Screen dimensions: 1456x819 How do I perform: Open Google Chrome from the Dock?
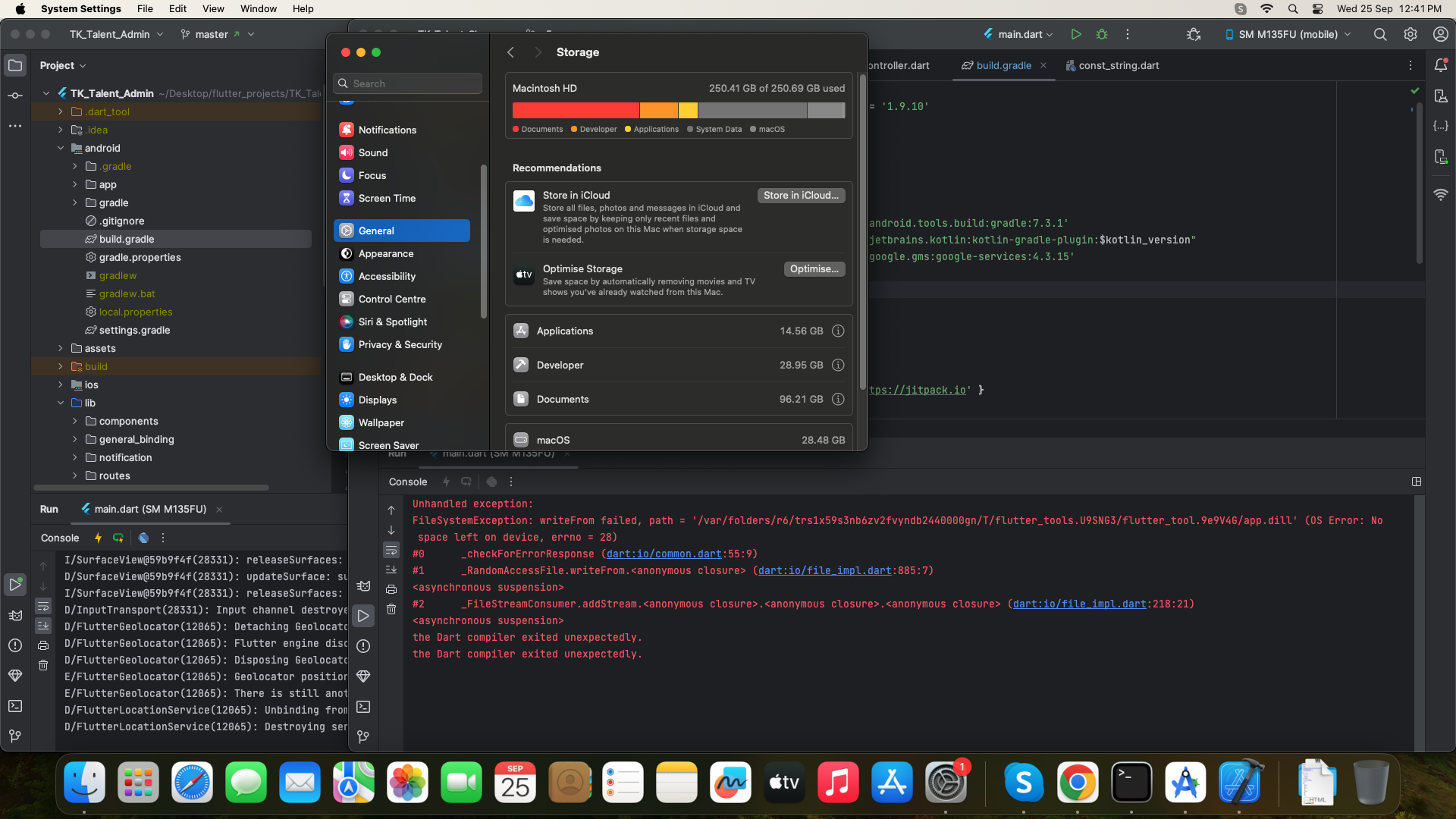click(1078, 782)
